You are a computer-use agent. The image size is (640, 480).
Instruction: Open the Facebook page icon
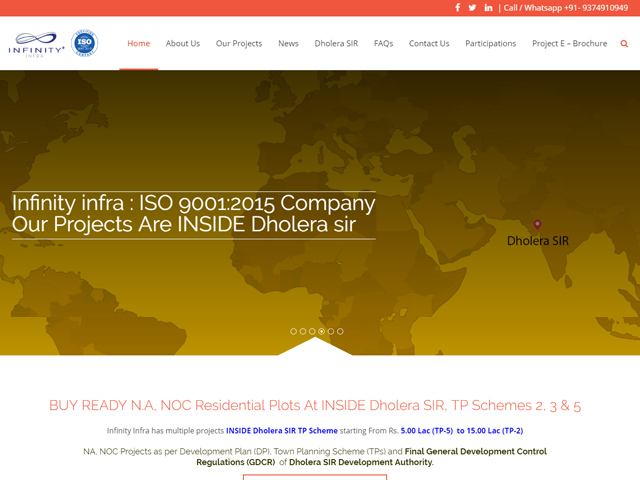[458, 7]
